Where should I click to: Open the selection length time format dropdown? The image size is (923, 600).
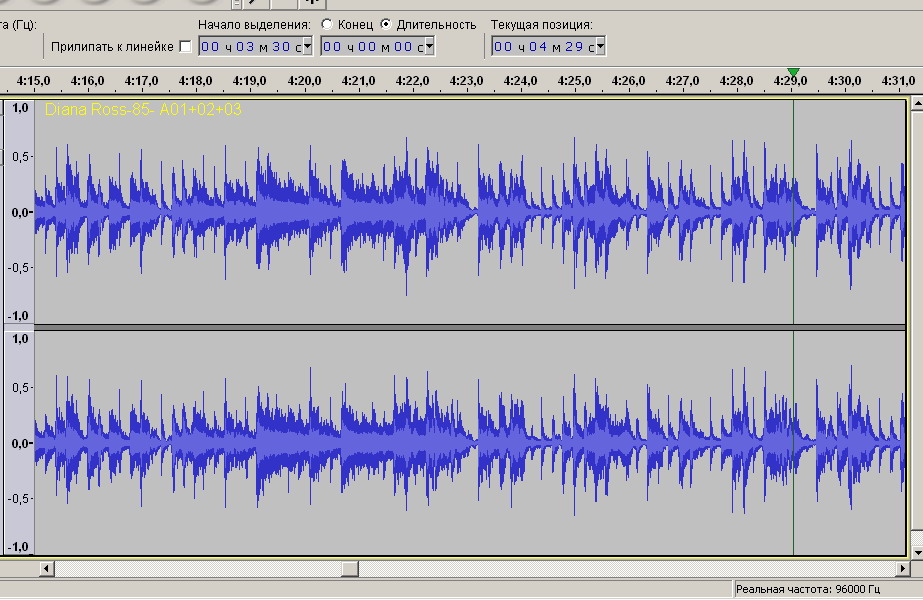(x=429, y=47)
